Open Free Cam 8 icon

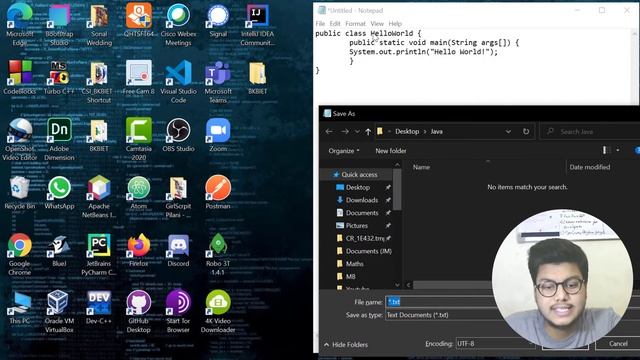click(139, 78)
